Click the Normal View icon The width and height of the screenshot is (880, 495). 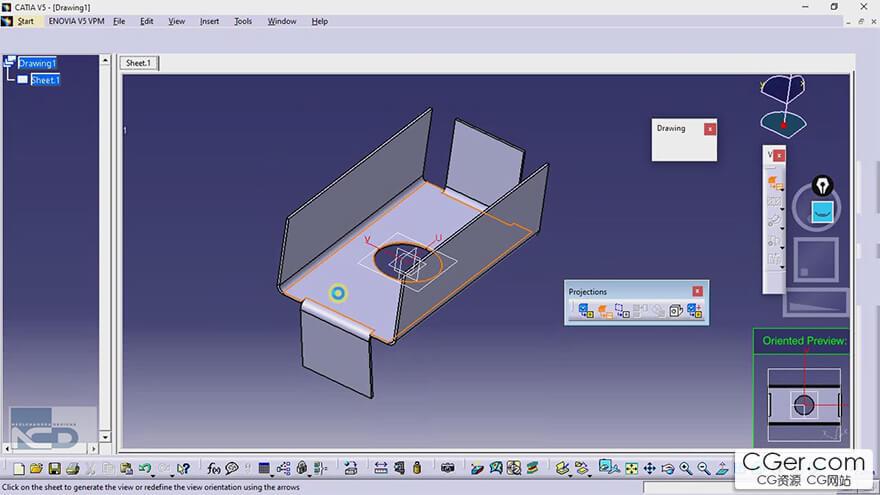click(x=722, y=468)
